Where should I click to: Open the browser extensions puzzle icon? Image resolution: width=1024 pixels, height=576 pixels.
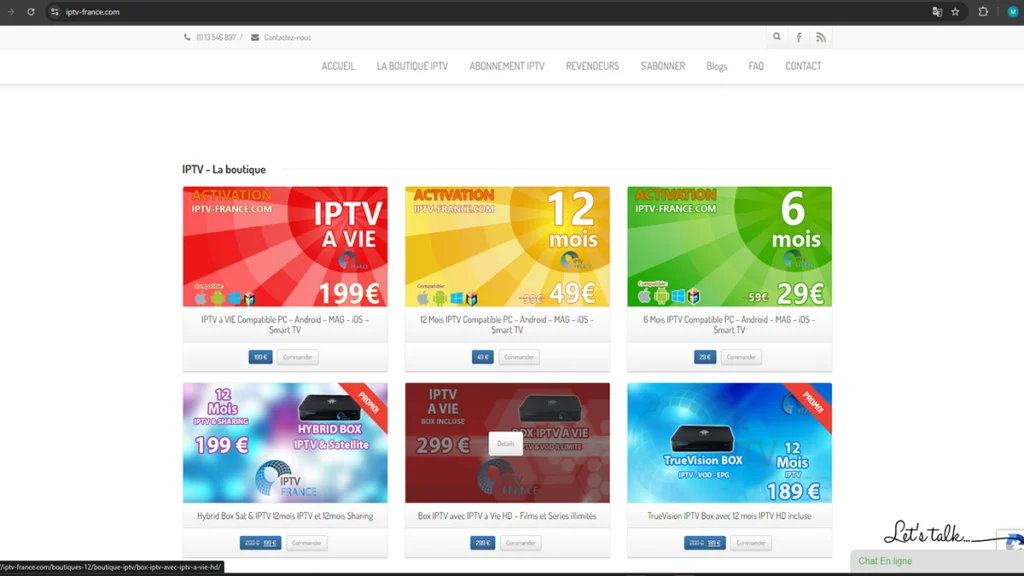(983, 12)
